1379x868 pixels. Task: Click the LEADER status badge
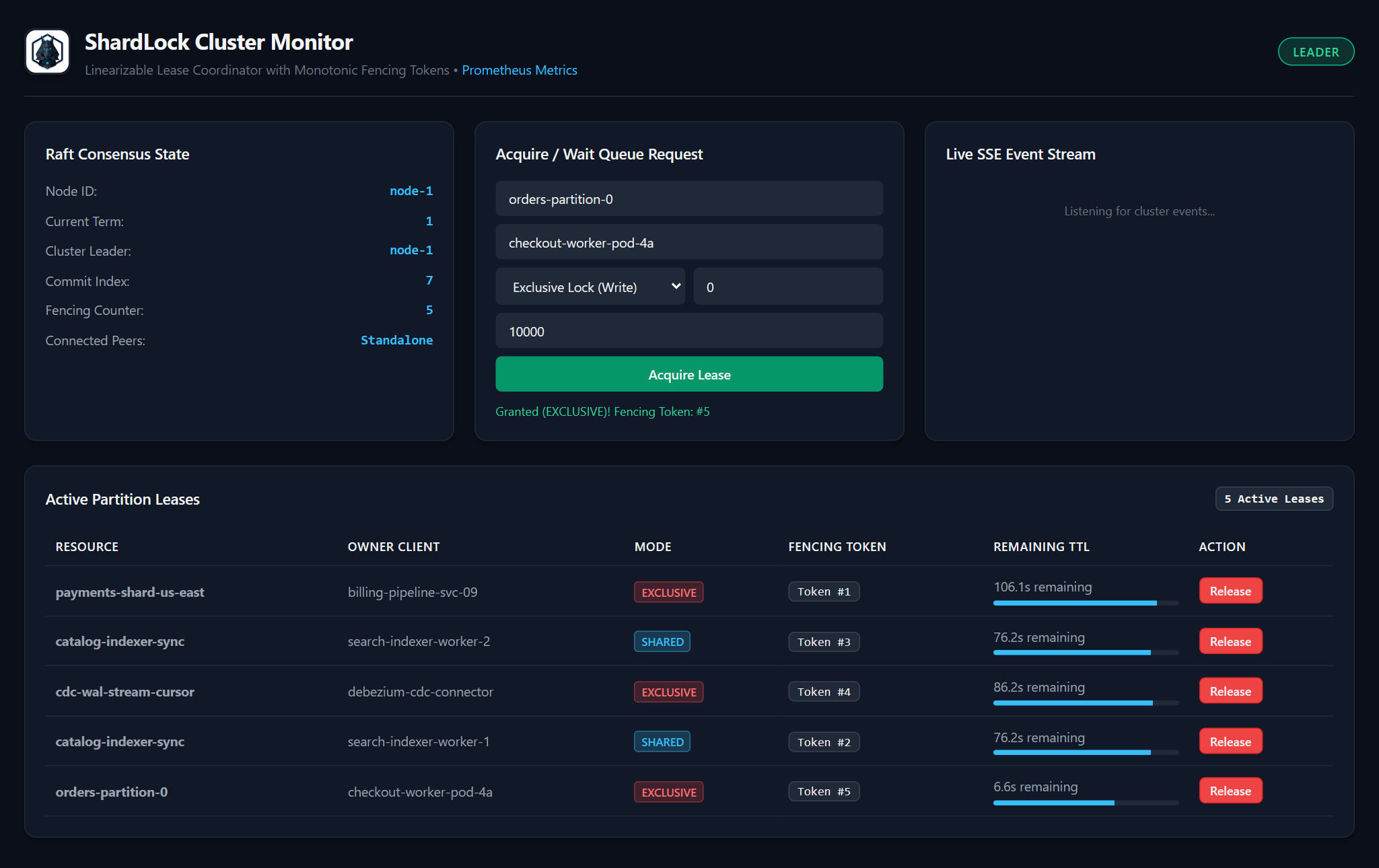[x=1316, y=52]
